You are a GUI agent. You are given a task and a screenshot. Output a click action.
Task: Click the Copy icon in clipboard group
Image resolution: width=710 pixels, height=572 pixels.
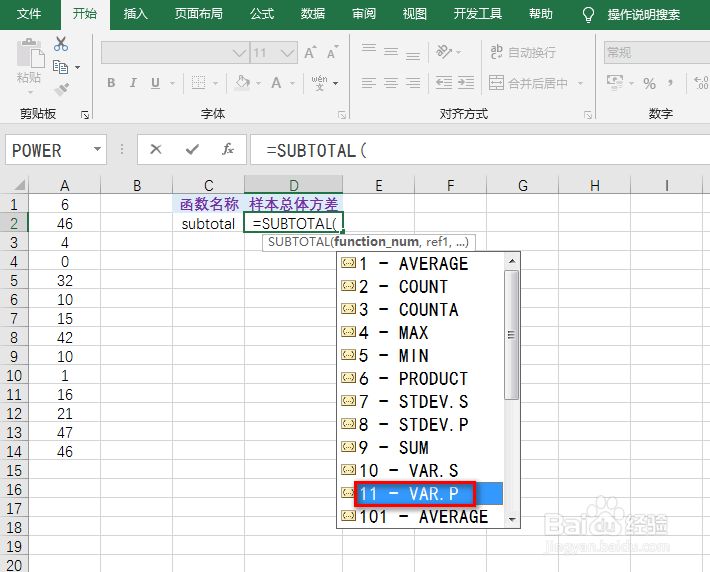(60, 67)
